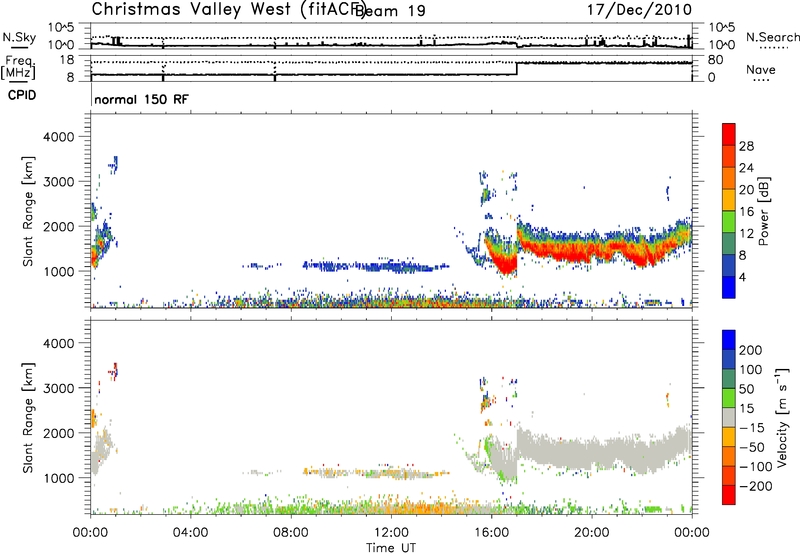Viewport: 800px width, 554px height.
Task: Click the '4000' tick of the power panel
Action: click(x=58, y=137)
